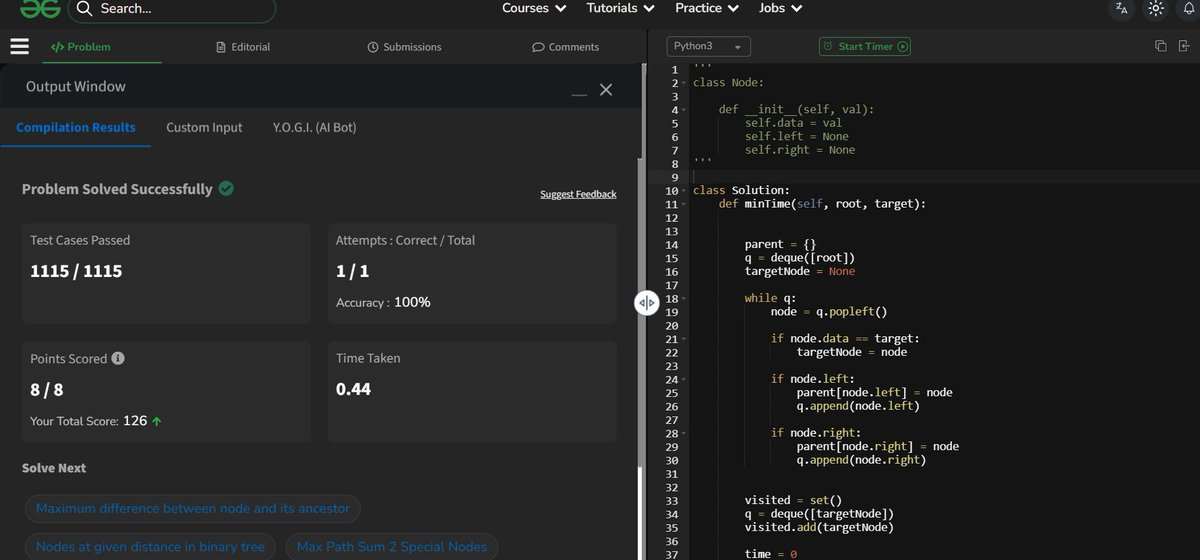The image size is (1200, 560).
Task: Expand the Tutorials menu
Action: click(621, 8)
